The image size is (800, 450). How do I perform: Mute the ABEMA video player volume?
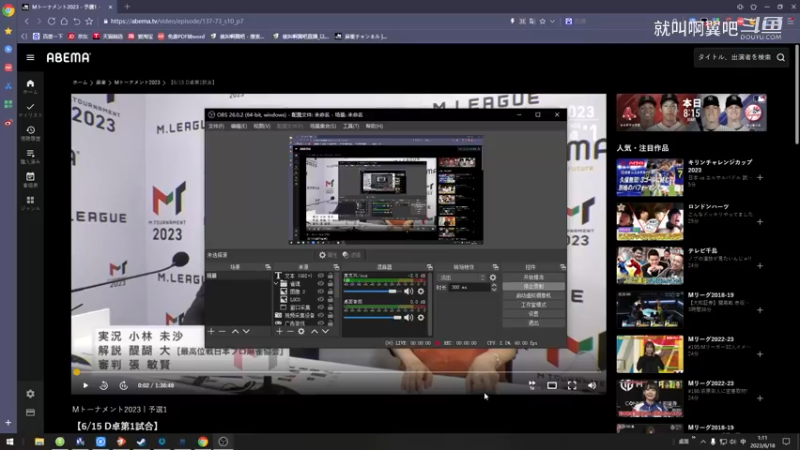[x=592, y=385]
